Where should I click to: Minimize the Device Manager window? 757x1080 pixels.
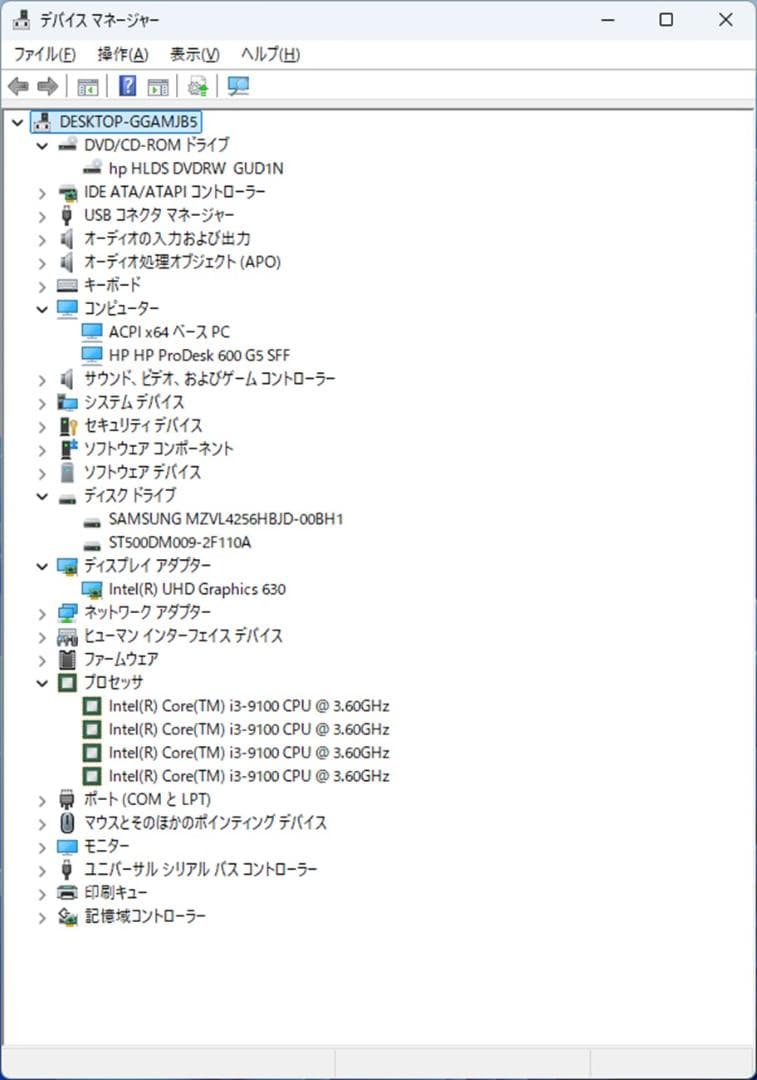tap(608, 19)
